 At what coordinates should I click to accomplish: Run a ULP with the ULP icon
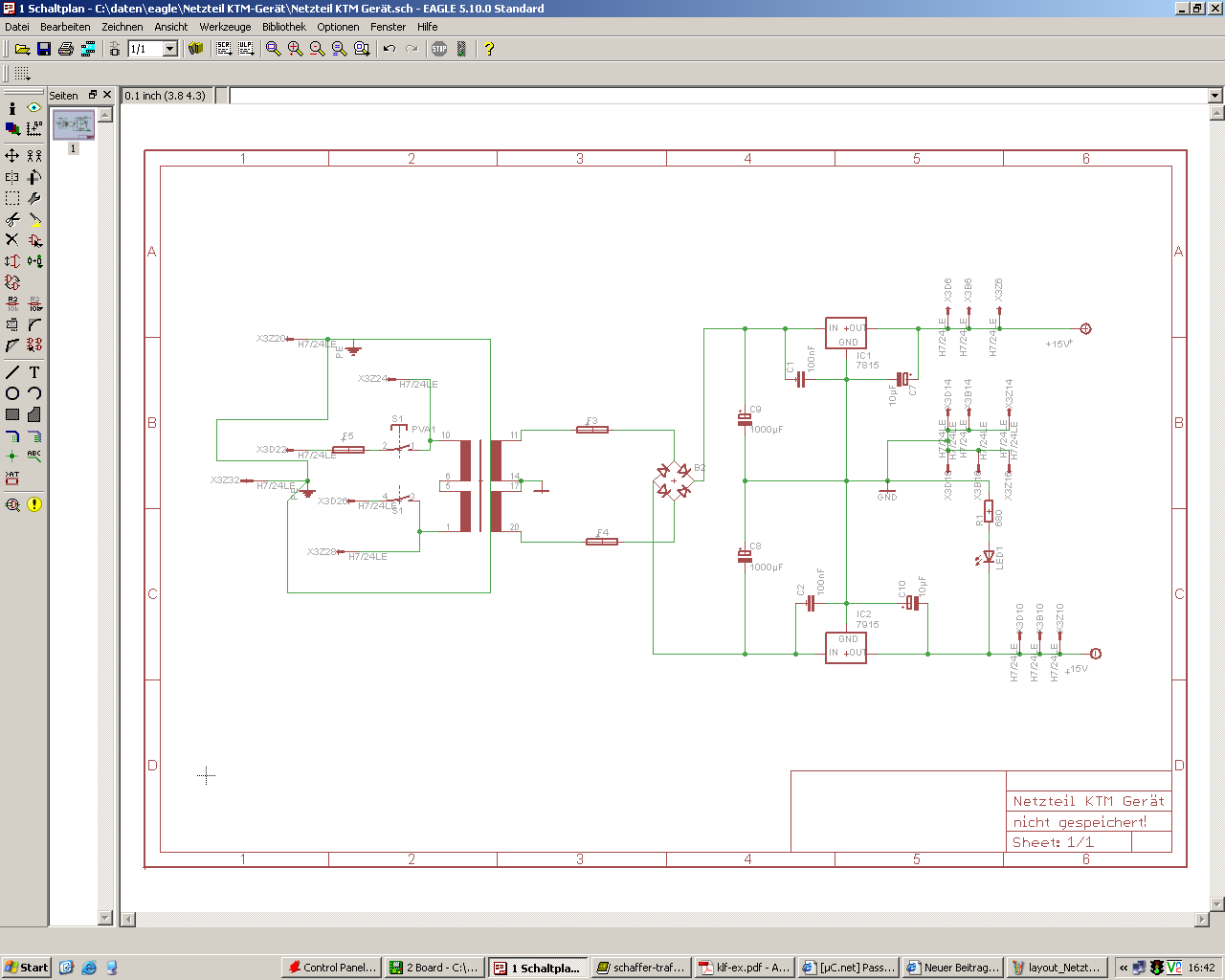246,49
